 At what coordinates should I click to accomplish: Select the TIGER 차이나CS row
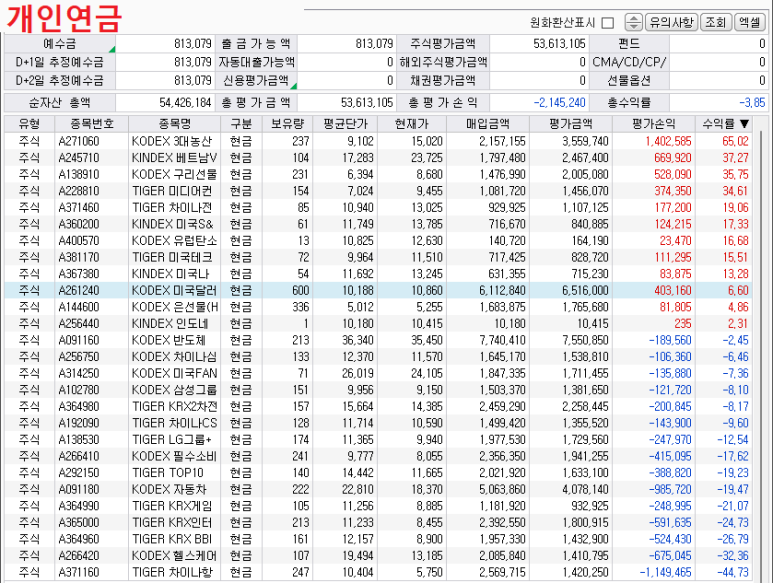click(378, 423)
